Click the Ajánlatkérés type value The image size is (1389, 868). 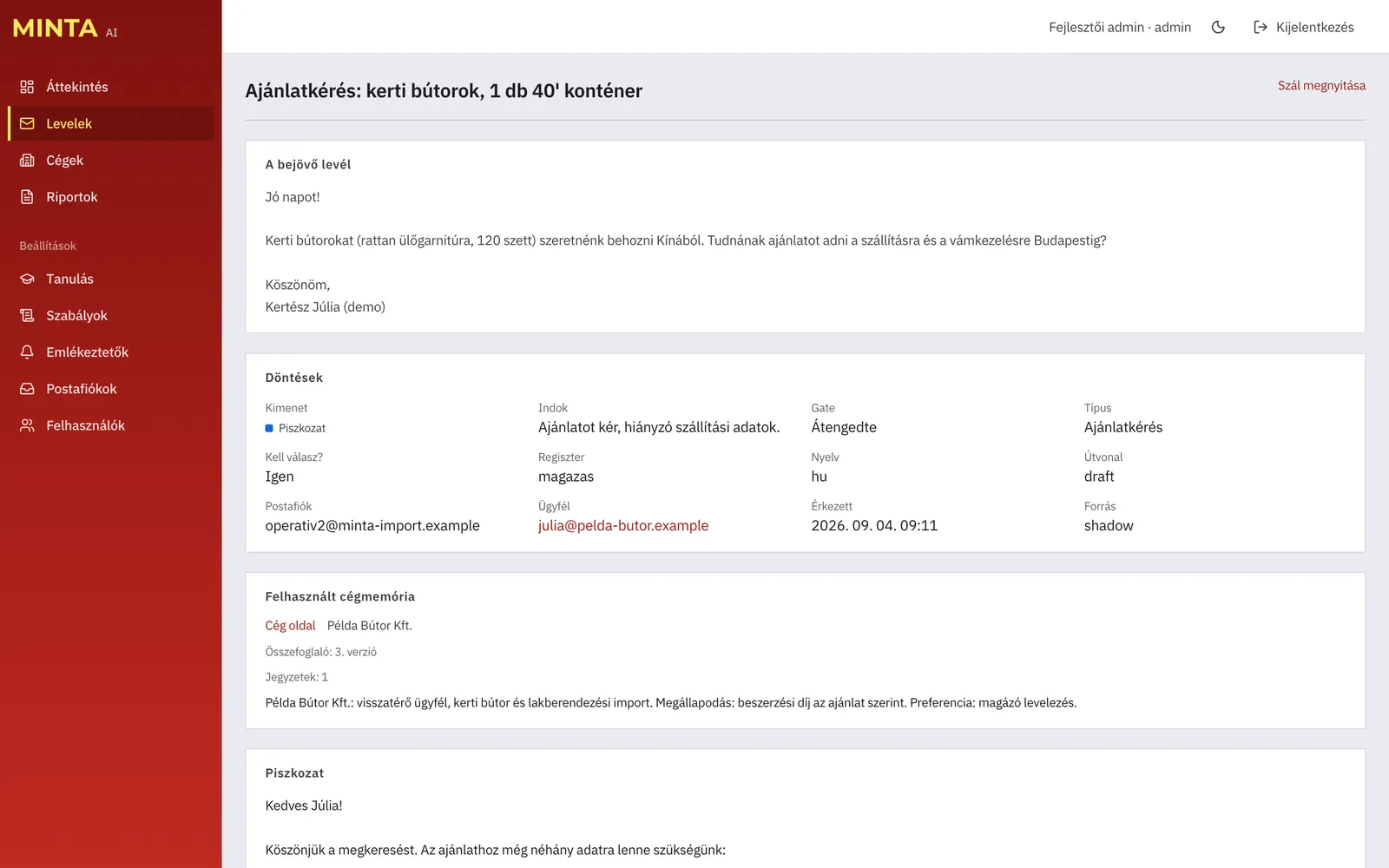tap(1123, 427)
